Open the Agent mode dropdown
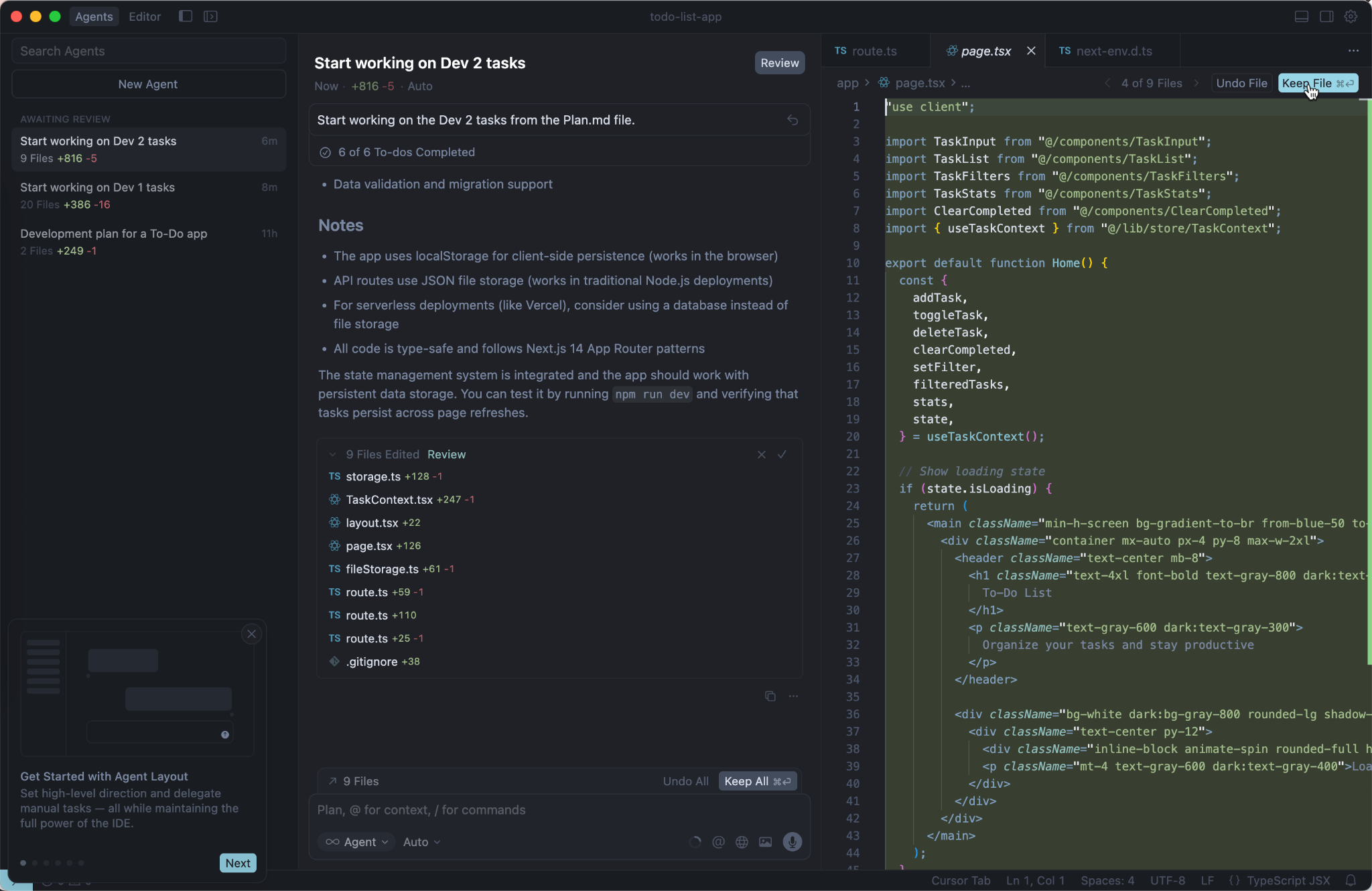Image resolution: width=1372 pixels, height=891 pixels. pyautogui.click(x=356, y=842)
